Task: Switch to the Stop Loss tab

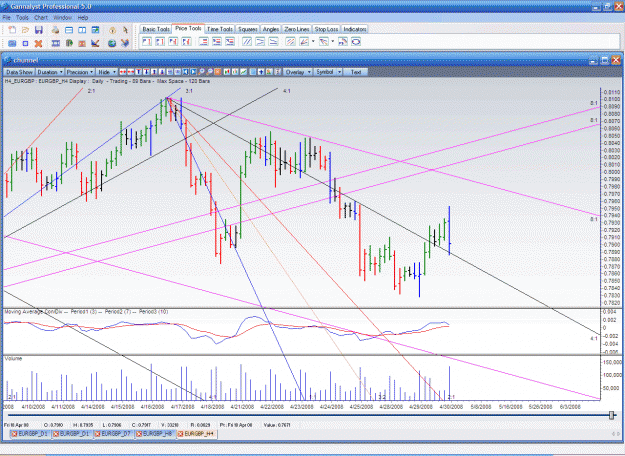Action: point(326,29)
